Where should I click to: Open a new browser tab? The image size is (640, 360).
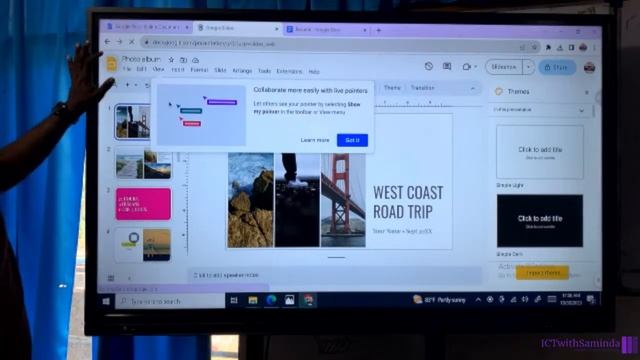click(379, 30)
